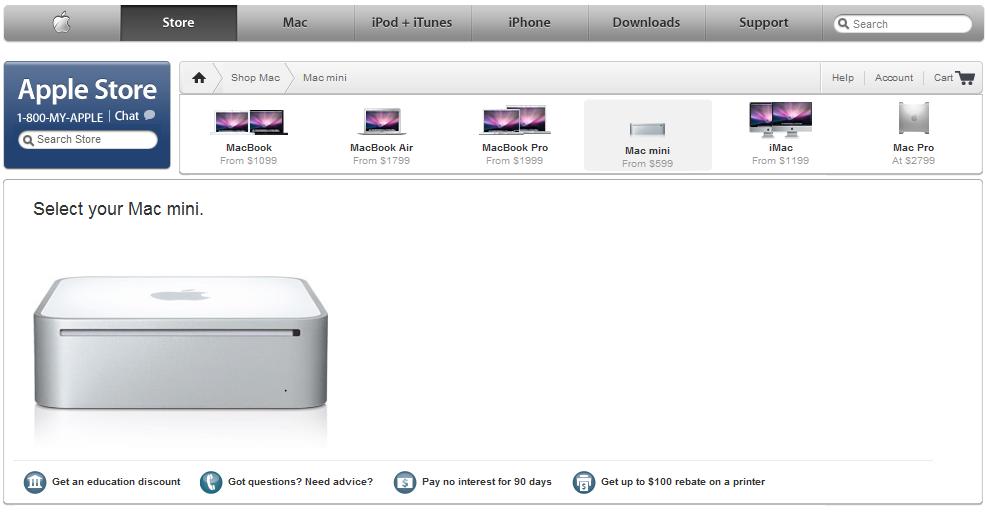Click the dollar financing icon

[x=405, y=482]
